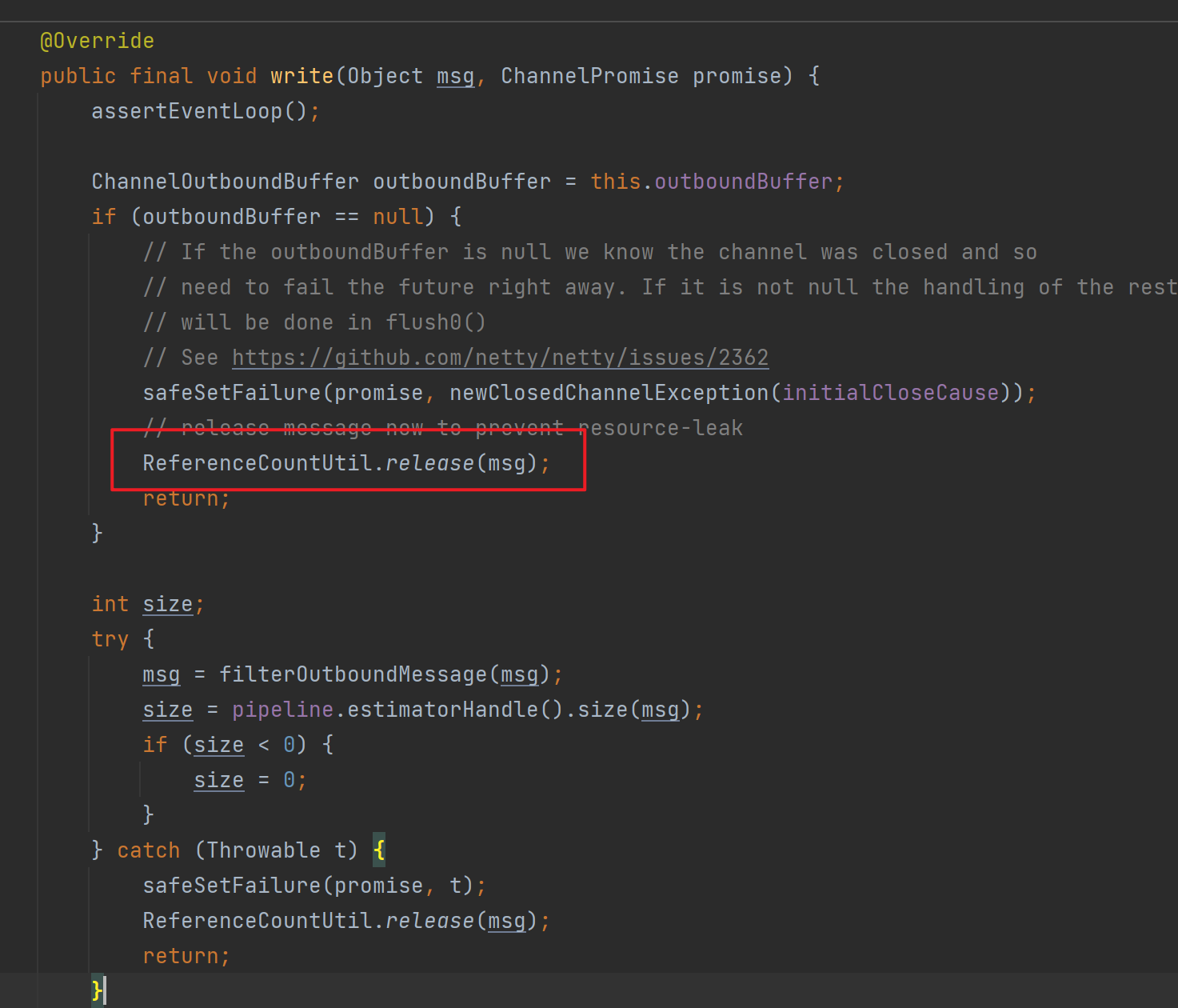This screenshot has width=1178, height=1008.
Task: Open the netty issues 2362 GitHub link
Action: pyautogui.click(x=500, y=358)
